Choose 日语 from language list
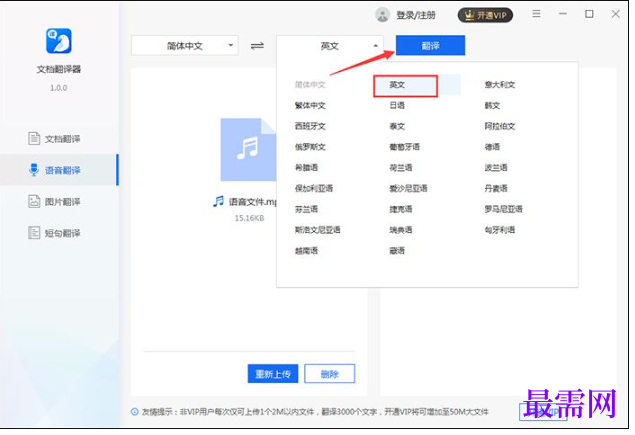The width and height of the screenshot is (635, 435). click(x=397, y=106)
